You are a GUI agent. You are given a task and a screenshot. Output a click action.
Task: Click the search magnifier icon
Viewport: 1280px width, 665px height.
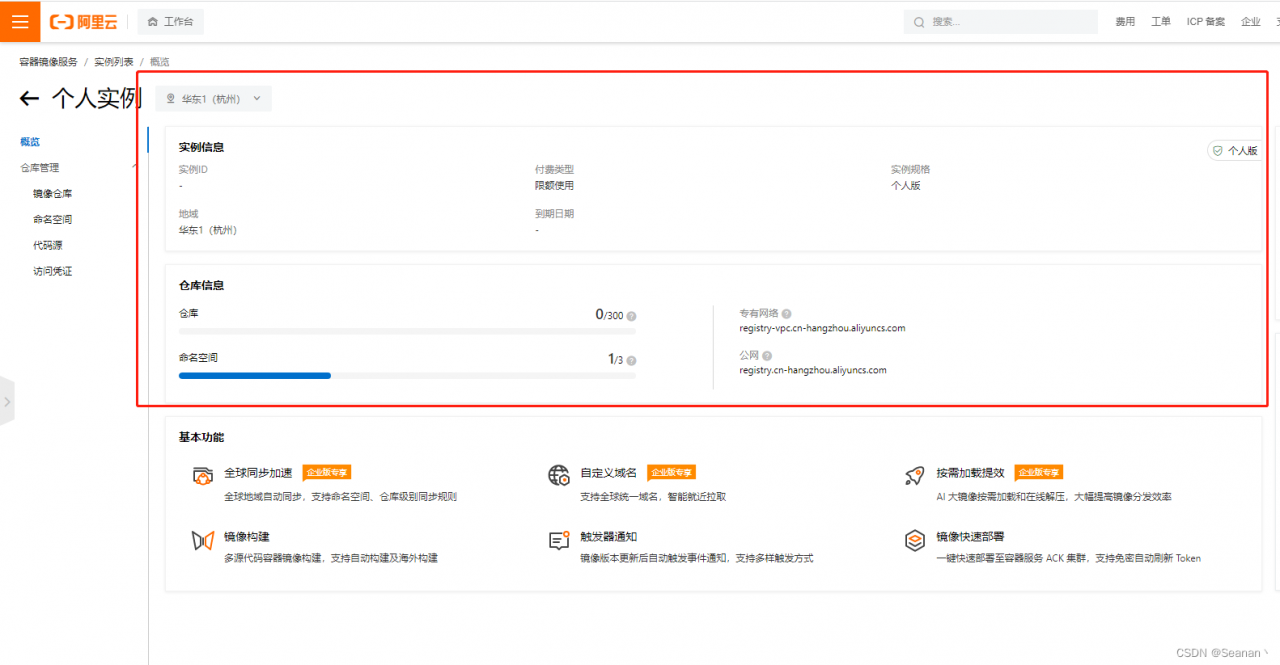click(x=919, y=22)
